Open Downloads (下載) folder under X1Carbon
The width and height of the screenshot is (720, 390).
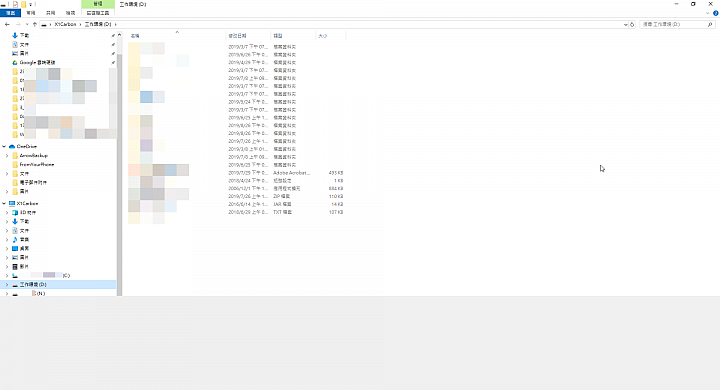[24, 221]
